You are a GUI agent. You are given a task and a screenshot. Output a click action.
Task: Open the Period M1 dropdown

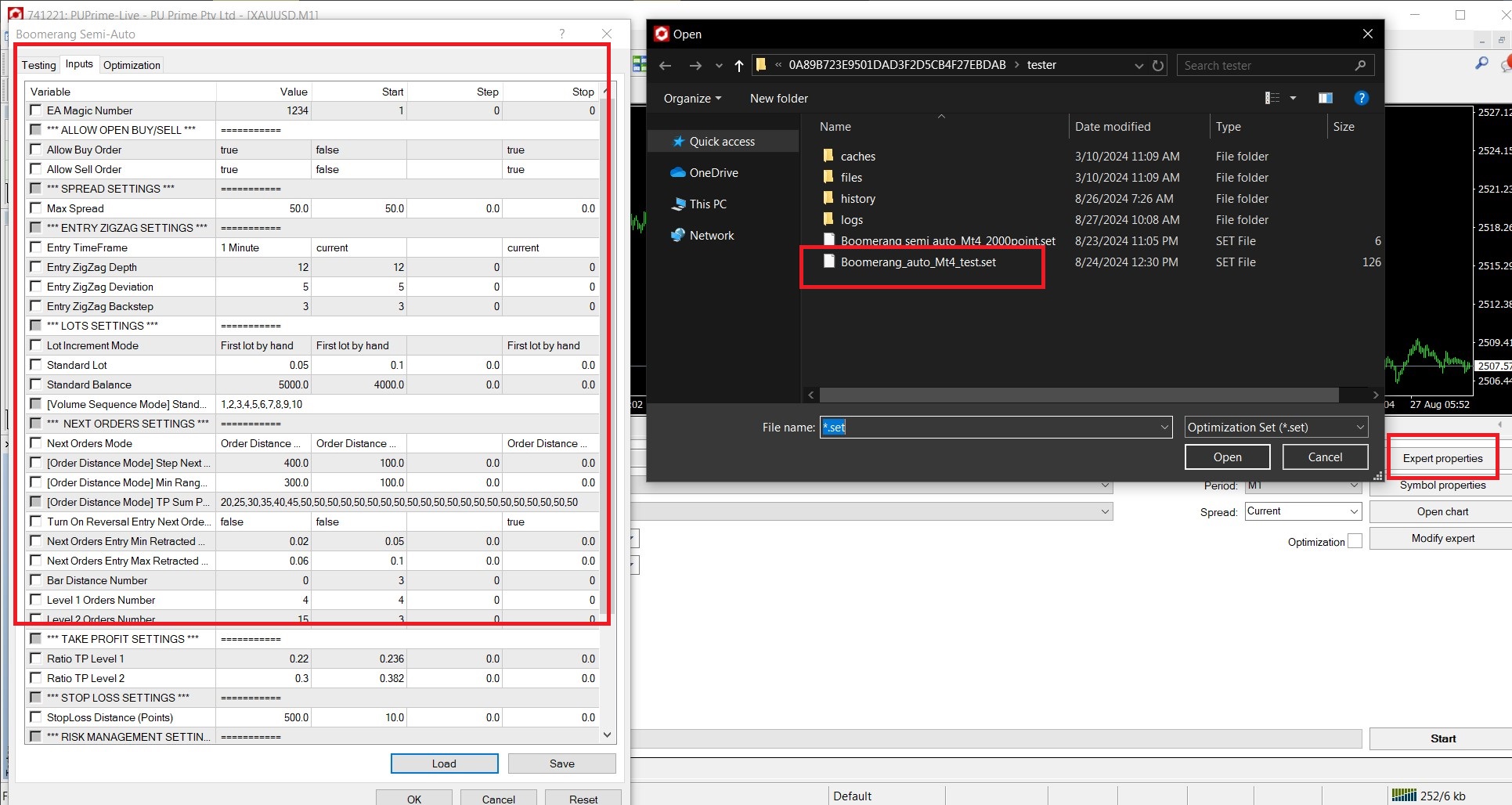[1303, 486]
